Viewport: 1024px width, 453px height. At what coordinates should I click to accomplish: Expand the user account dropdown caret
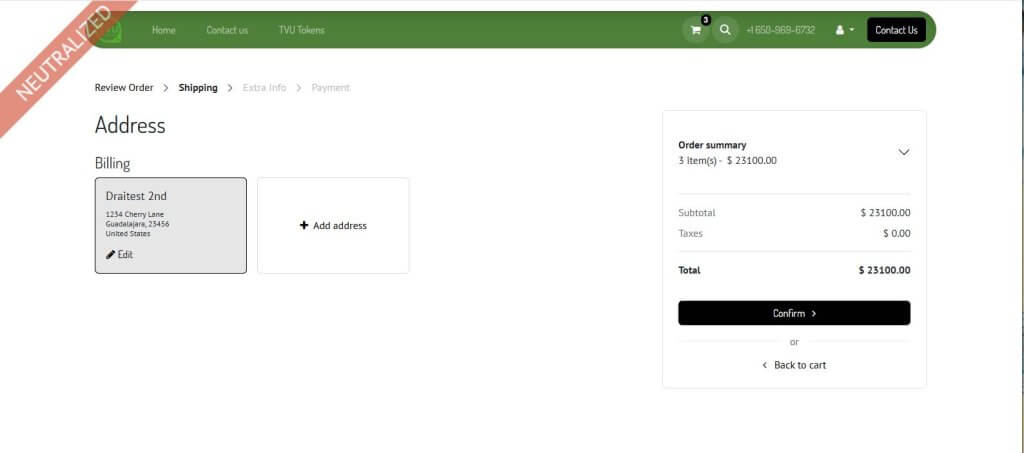(x=852, y=30)
